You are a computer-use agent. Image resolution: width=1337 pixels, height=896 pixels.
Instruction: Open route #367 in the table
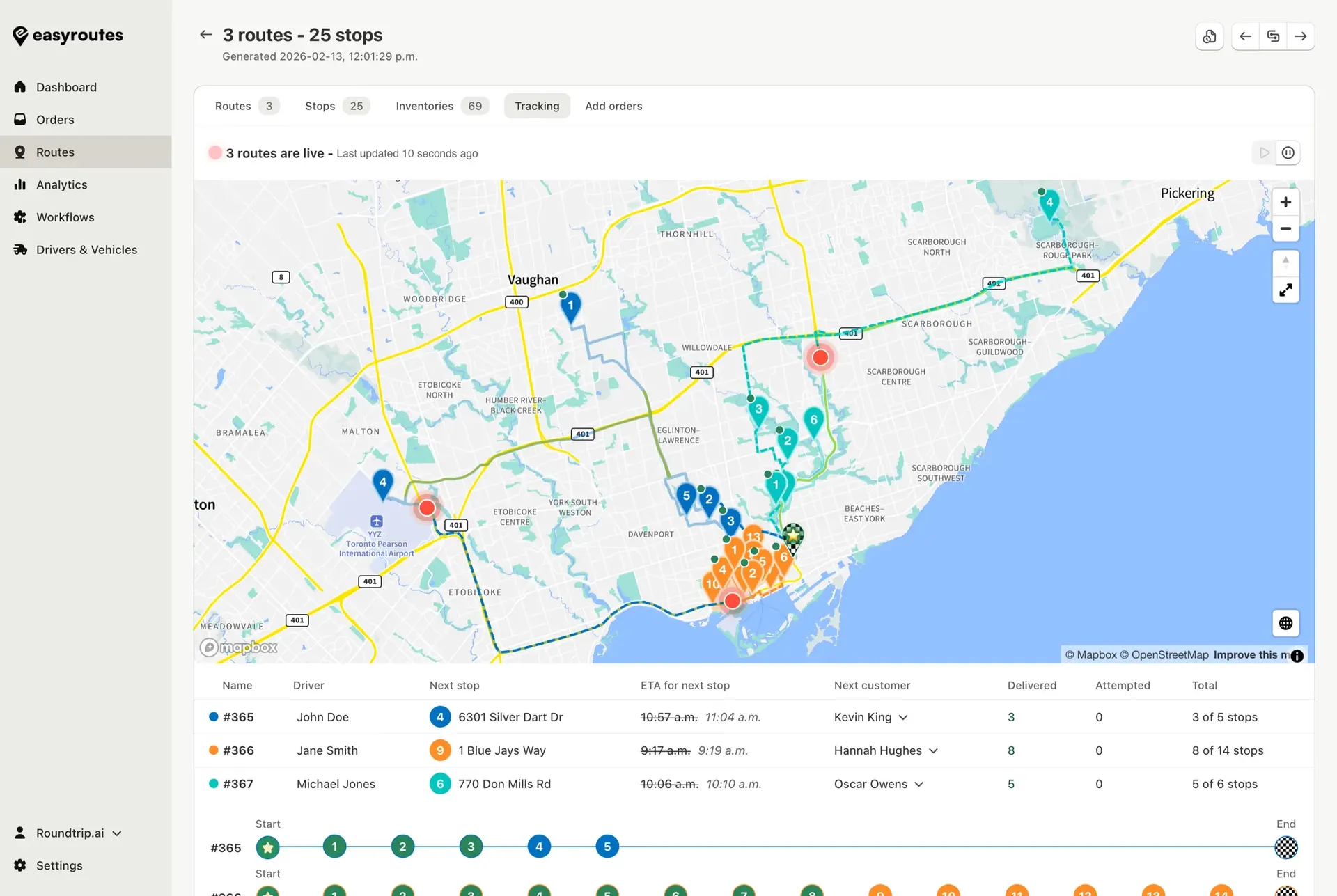click(238, 784)
